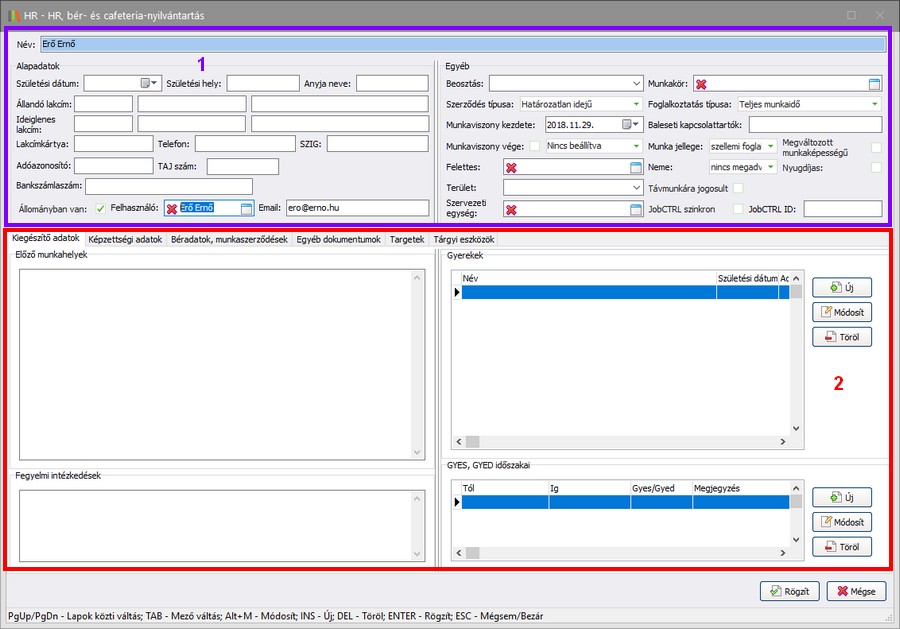This screenshot has width=900, height=629.
Task: Enable the Távmunkára jogosult checkbox
Action: point(738,187)
